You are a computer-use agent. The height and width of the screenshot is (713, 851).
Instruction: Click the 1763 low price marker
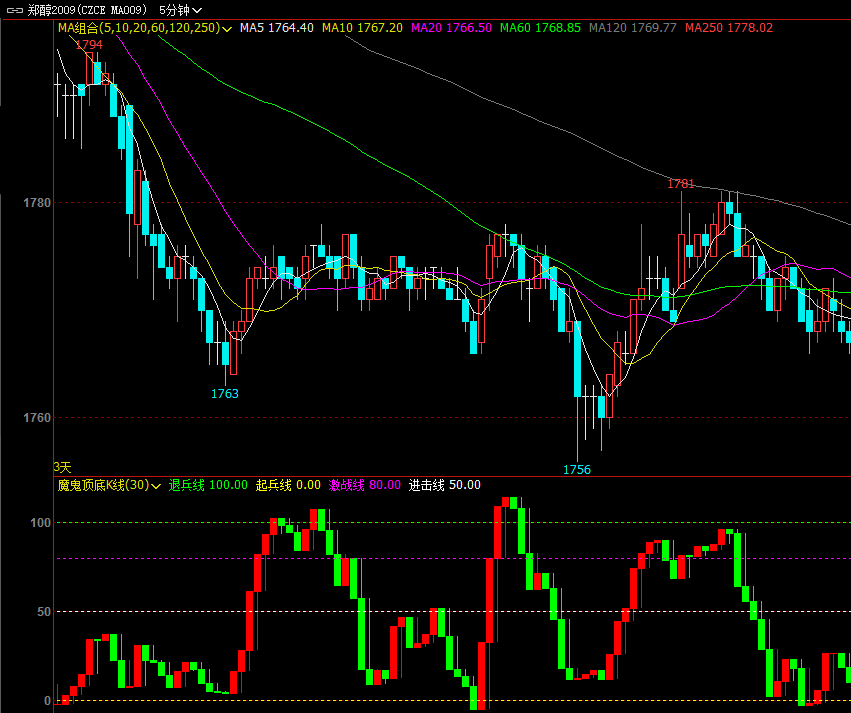tap(225, 393)
